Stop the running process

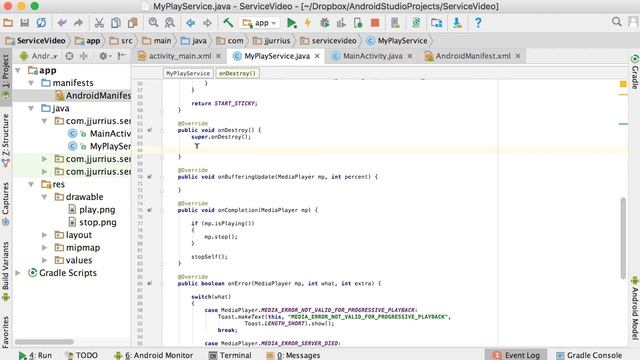point(375,23)
